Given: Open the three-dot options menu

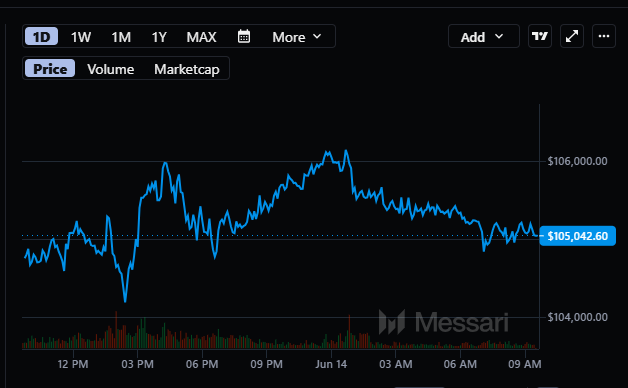Looking at the screenshot, I should point(604,36).
